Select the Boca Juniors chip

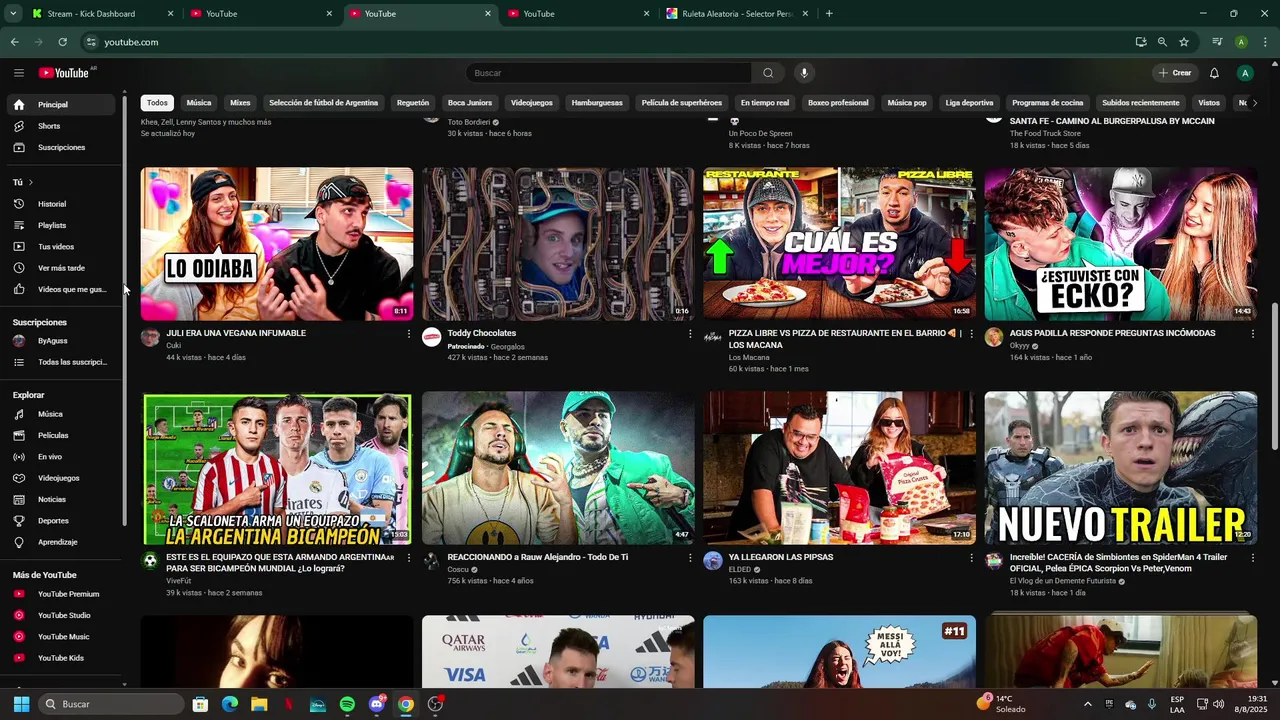coord(469,103)
